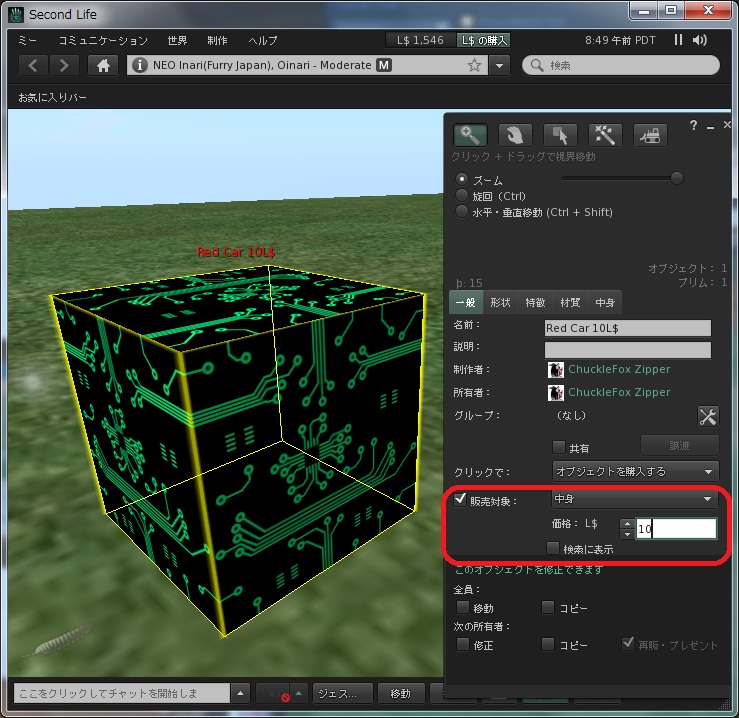Image resolution: width=739 pixels, height=718 pixels.
Task: Click the L$ の購入 buy button
Action: (484, 41)
